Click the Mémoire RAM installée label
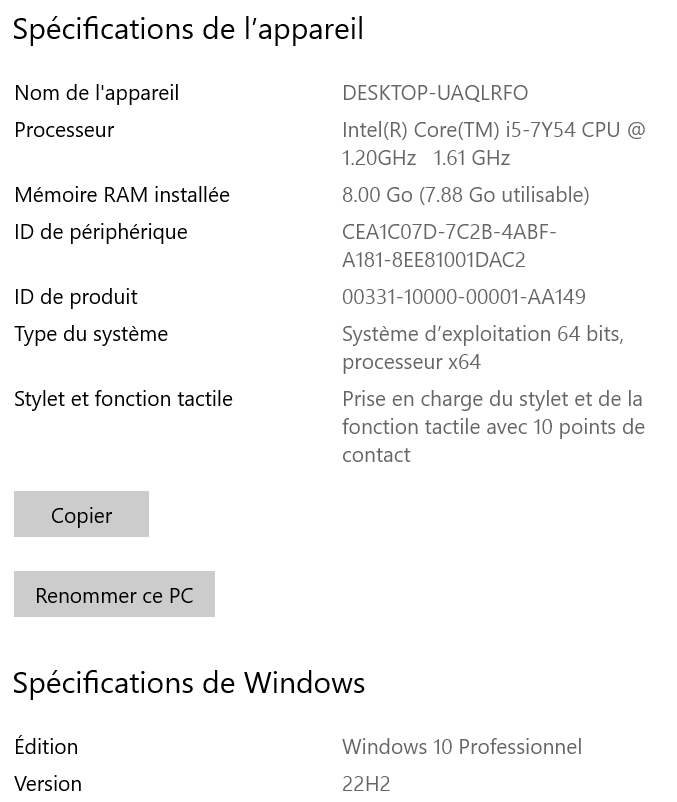The image size is (677, 802). [x=122, y=195]
